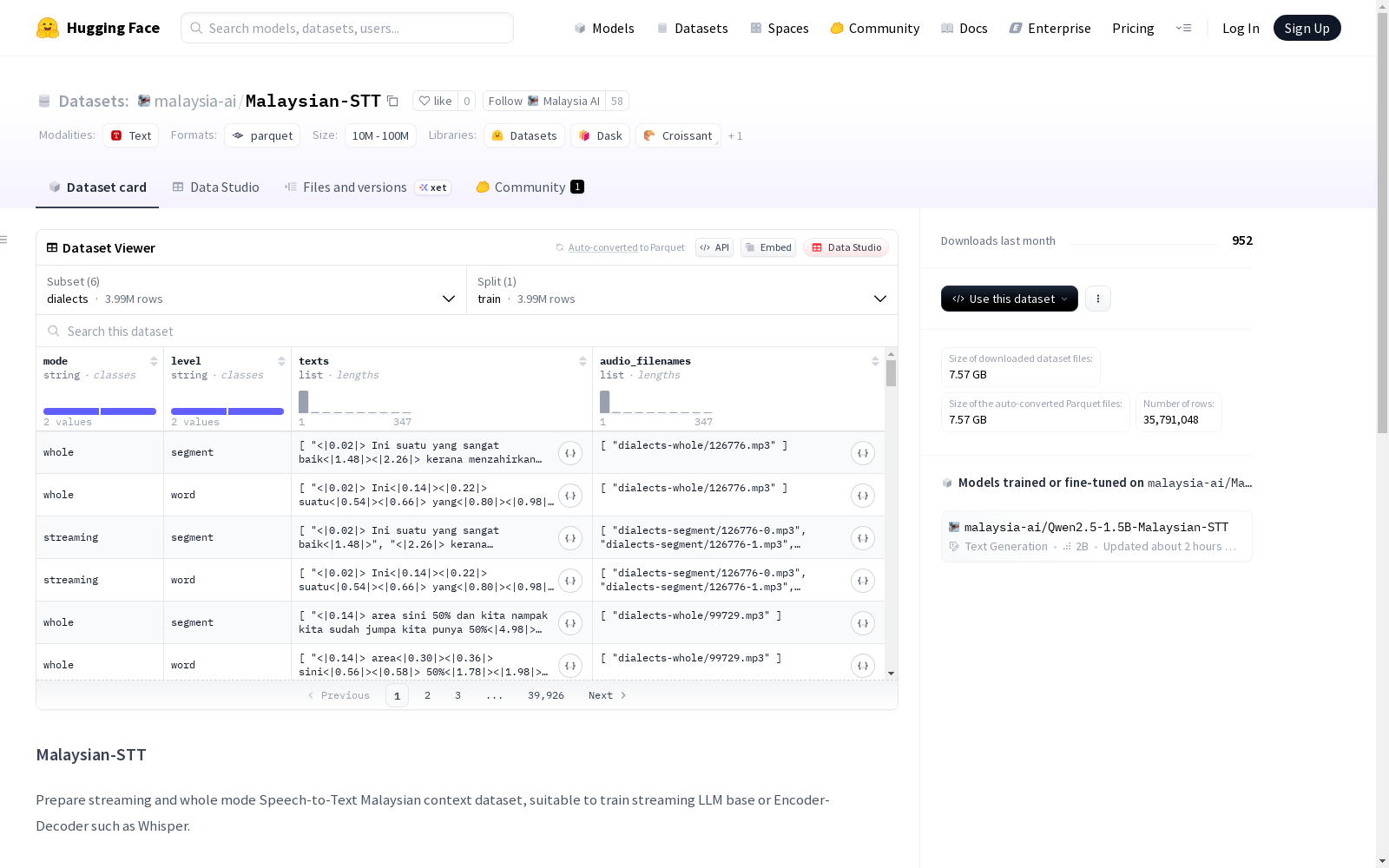1389x868 pixels.
Task: Sort by the level column arrows
Action: coord(281,361)
